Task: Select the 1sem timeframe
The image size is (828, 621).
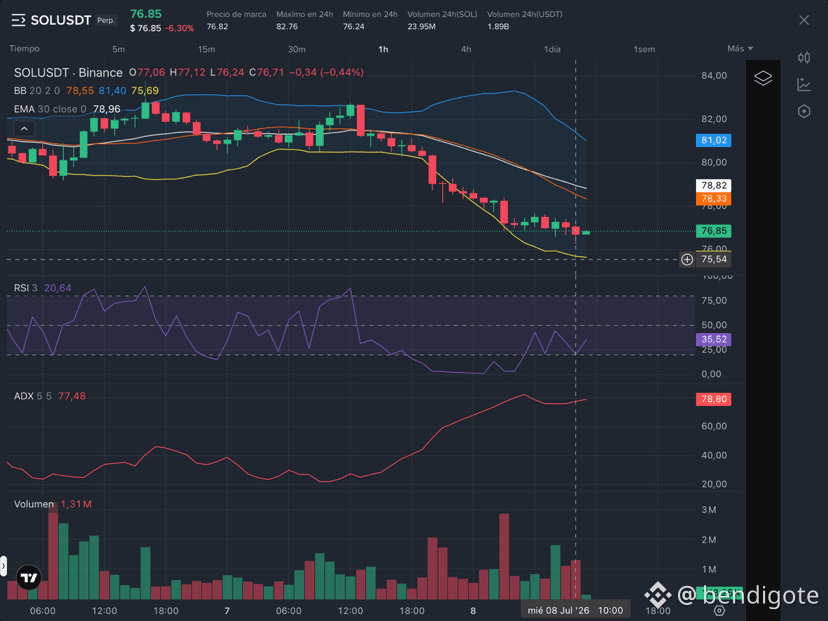Action: coord(644,49)
